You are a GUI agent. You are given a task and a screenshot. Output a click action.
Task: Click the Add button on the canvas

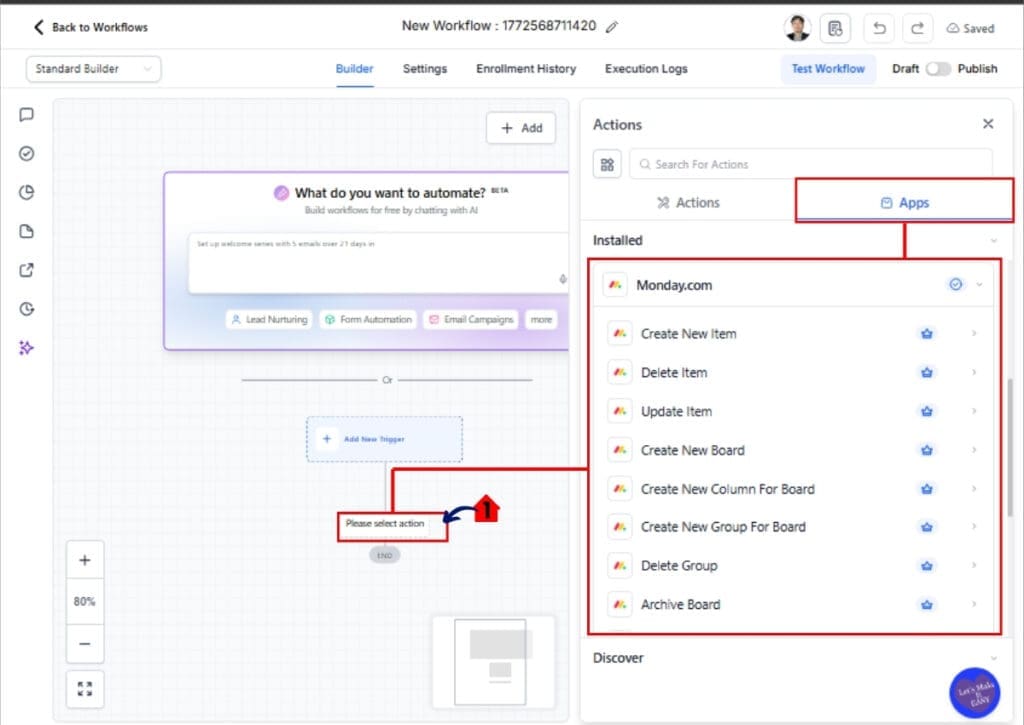tap(520, 128)
